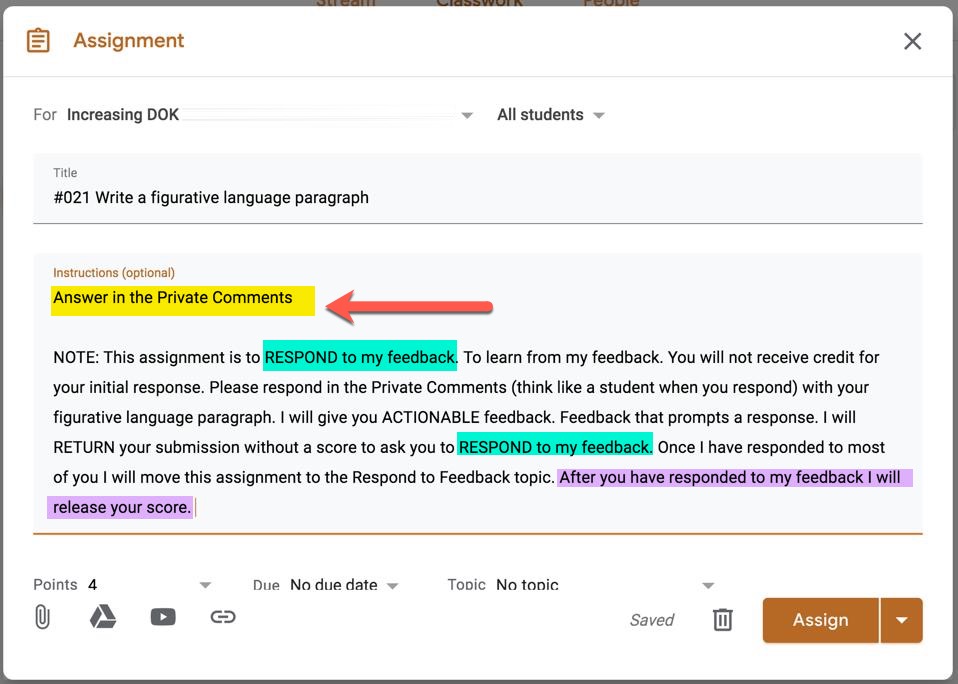
Task: Open the Points dropdown
Action: (205, 585)
